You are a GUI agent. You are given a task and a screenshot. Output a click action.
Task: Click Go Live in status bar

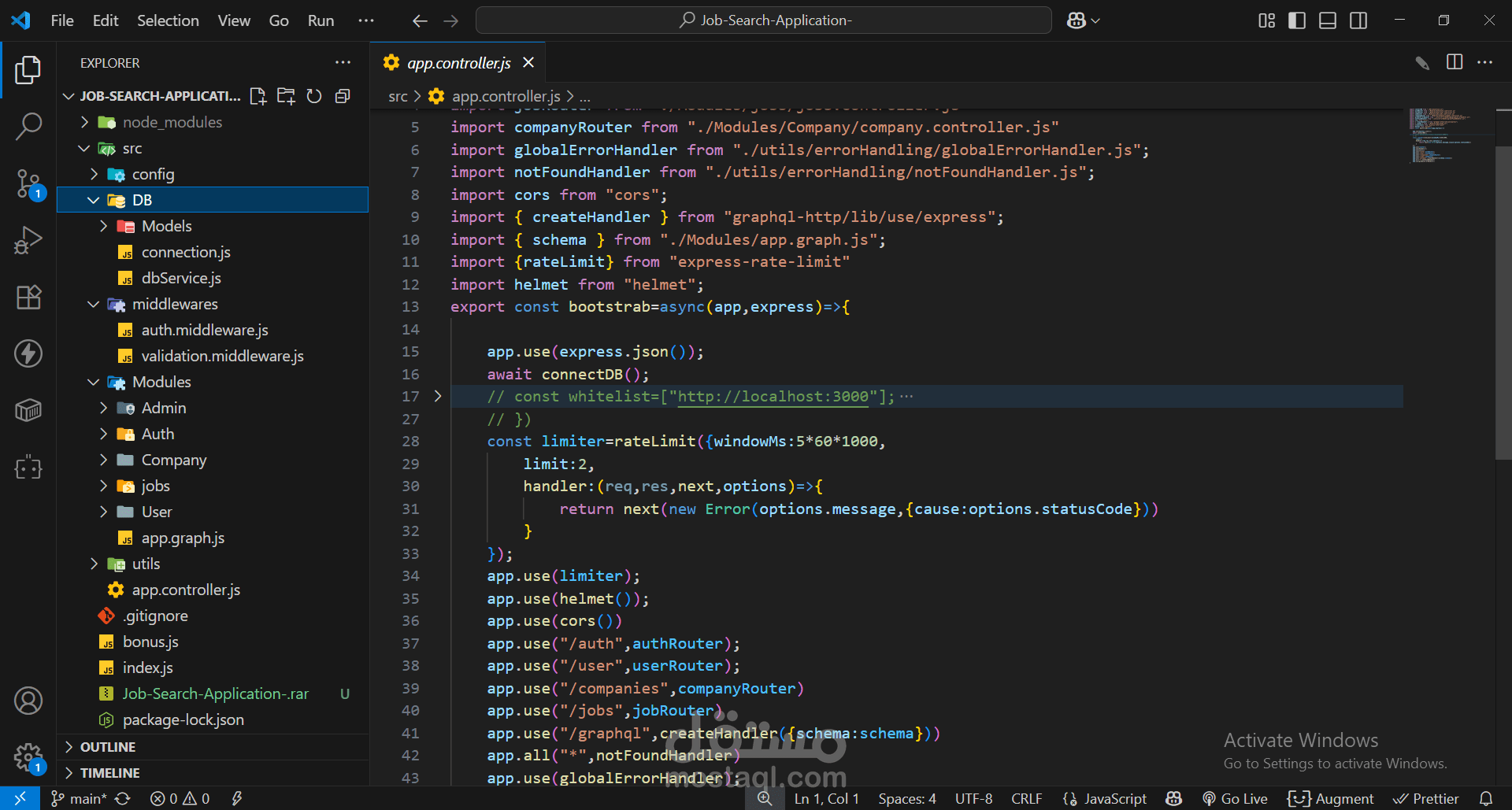pos(1236,798)
